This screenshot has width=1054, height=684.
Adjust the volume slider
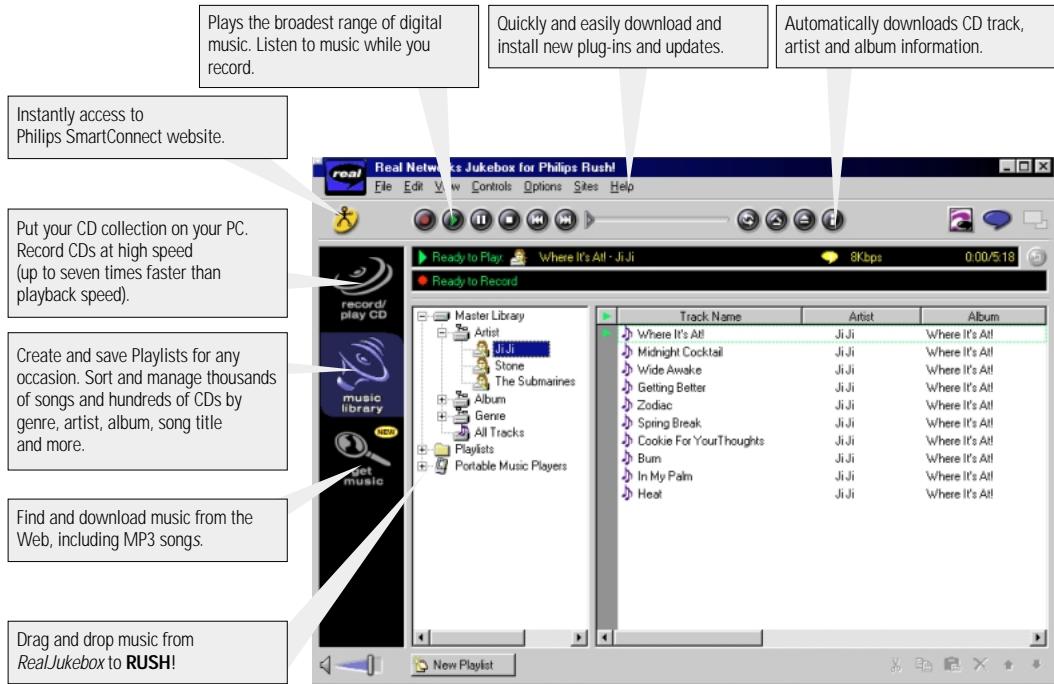[359, 665]
